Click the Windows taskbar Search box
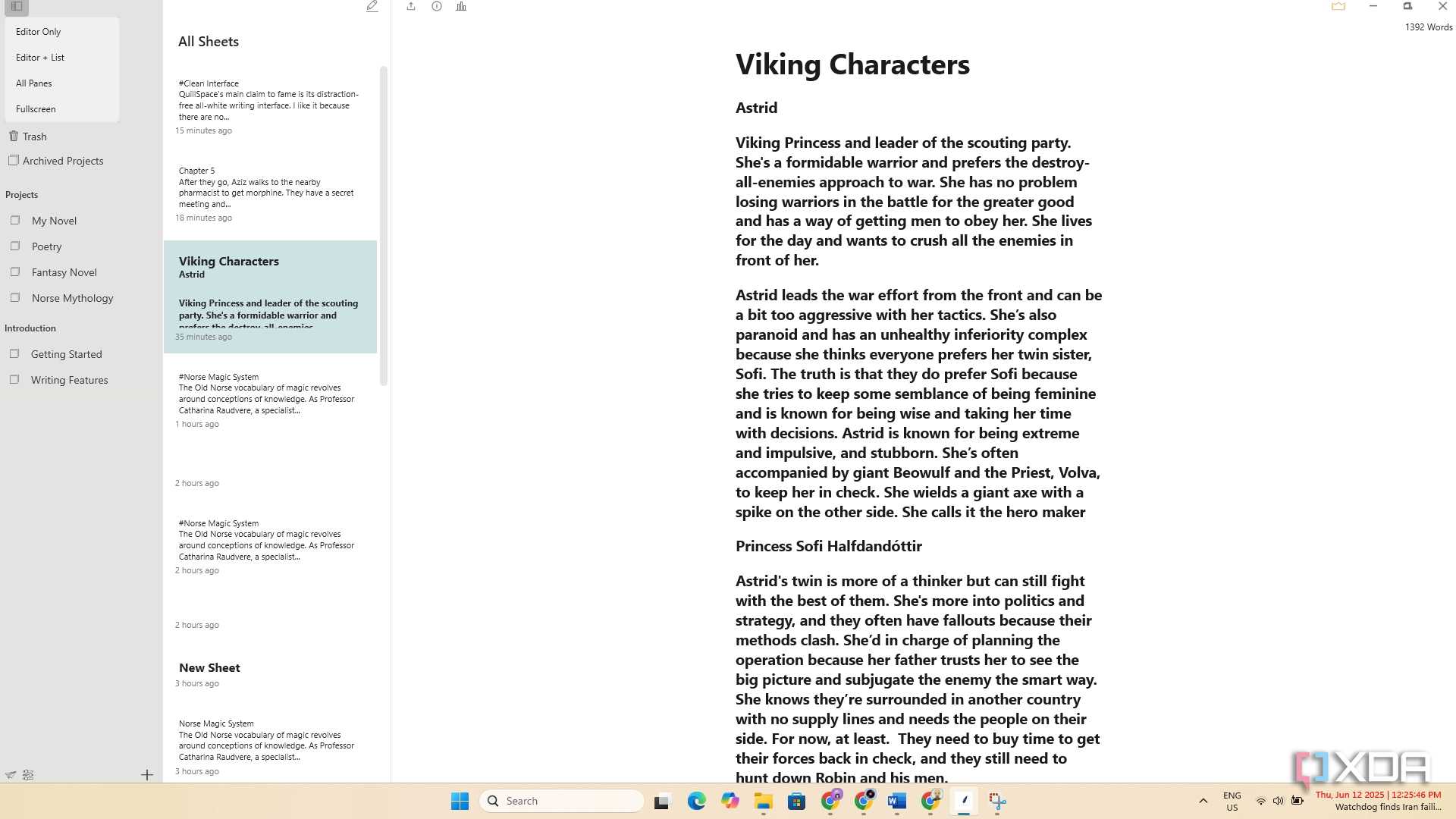 coord(562,801)
